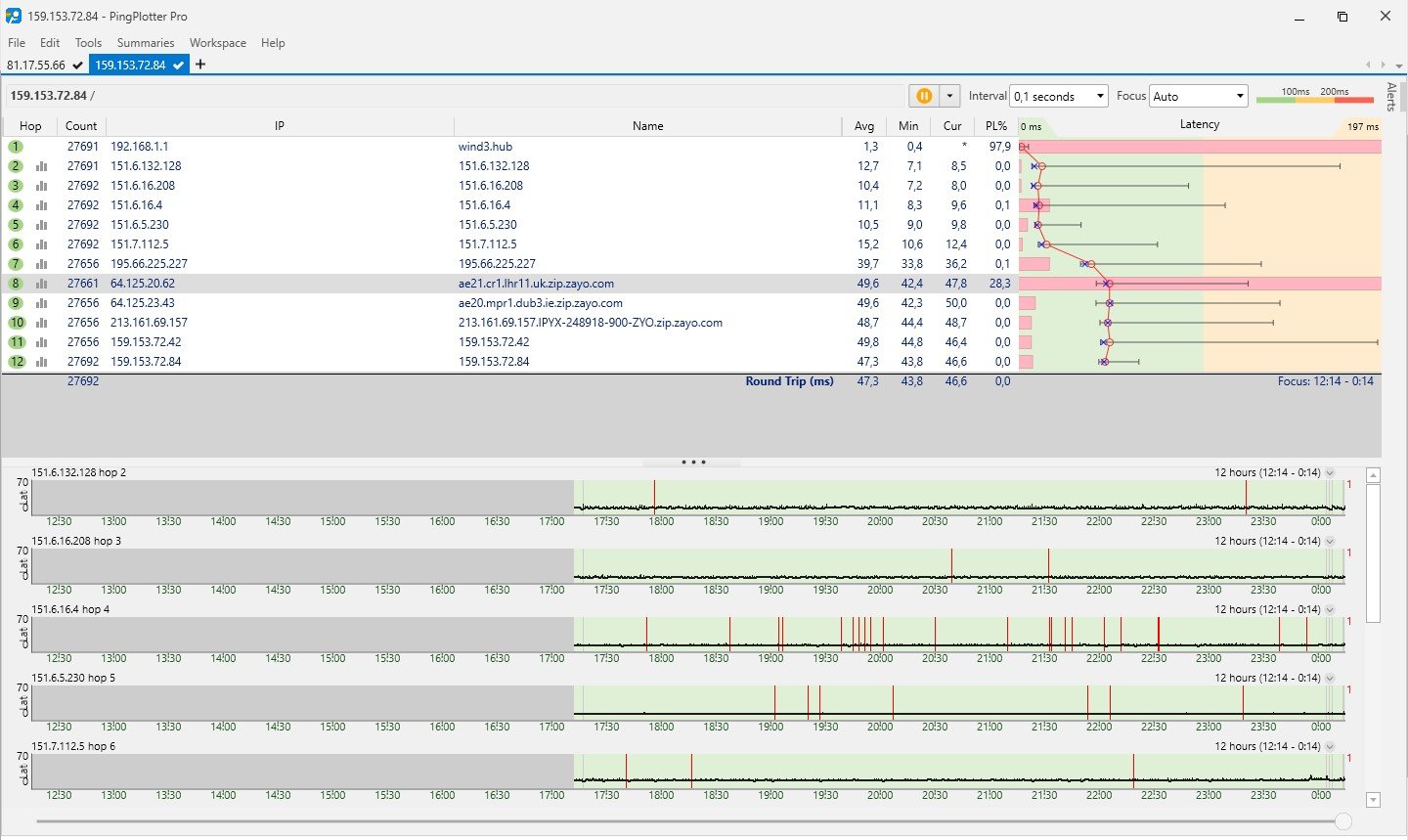This screenshot has height=840, width=1408.
Task: Click the new target plus tab icon
Action: 200,65
